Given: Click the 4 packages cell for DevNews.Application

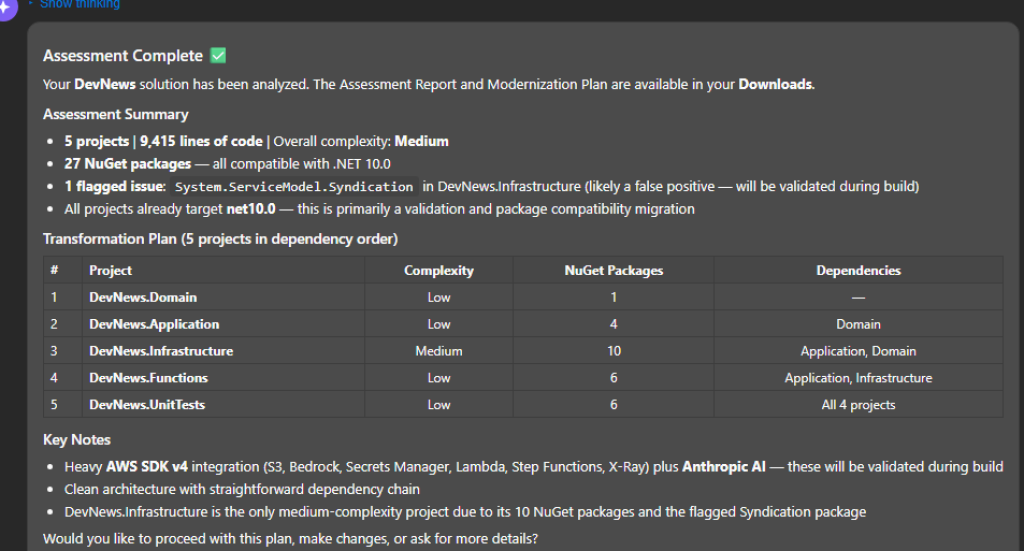Looking at the screenshot, I should (614, 324).
